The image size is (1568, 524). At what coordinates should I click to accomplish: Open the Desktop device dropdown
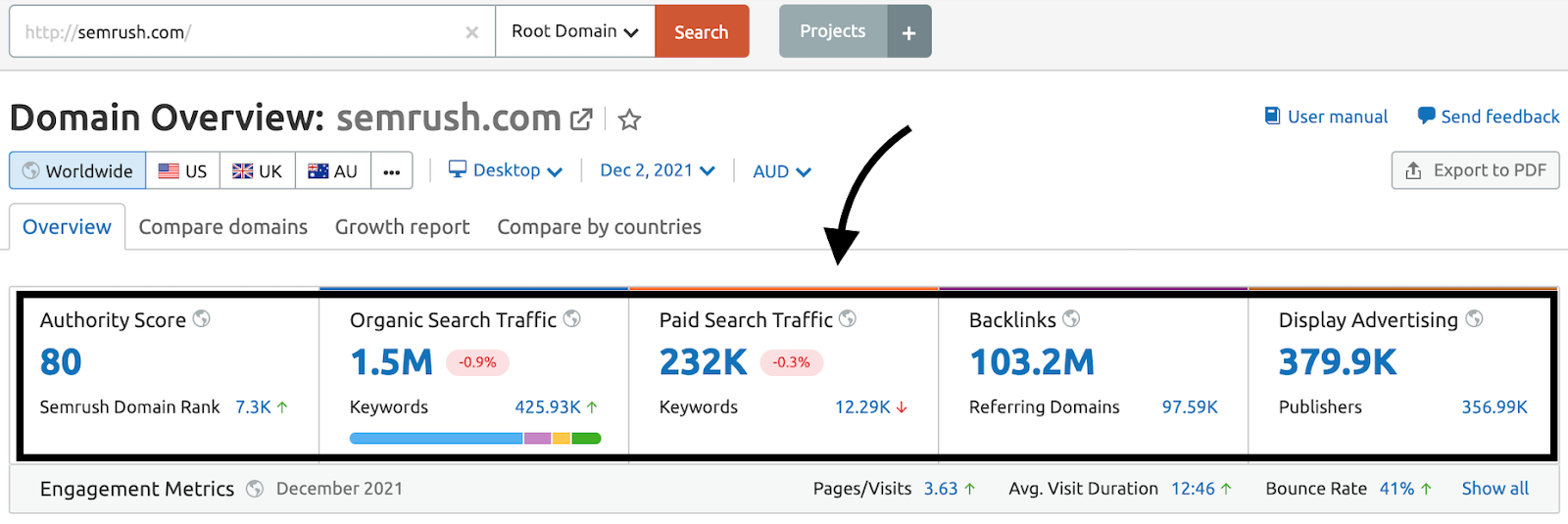[506, 169]
